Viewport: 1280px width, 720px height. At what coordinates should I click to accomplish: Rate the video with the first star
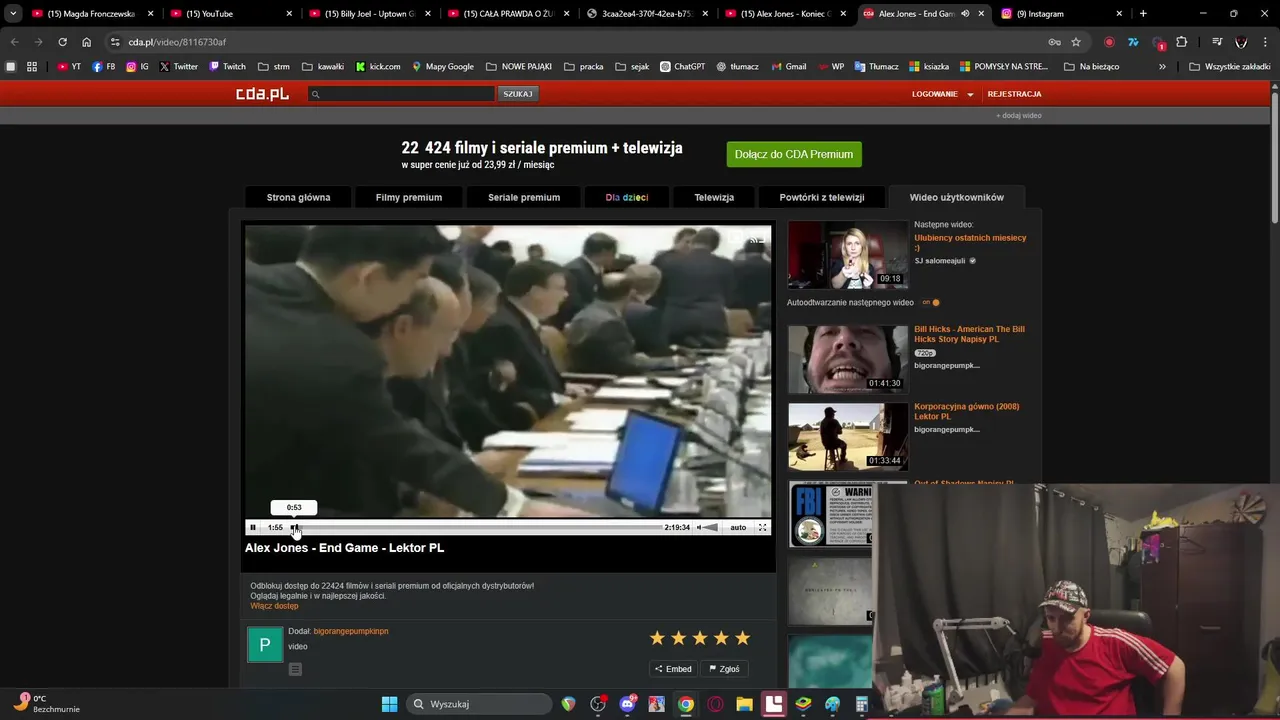click(x=657, y=638)
